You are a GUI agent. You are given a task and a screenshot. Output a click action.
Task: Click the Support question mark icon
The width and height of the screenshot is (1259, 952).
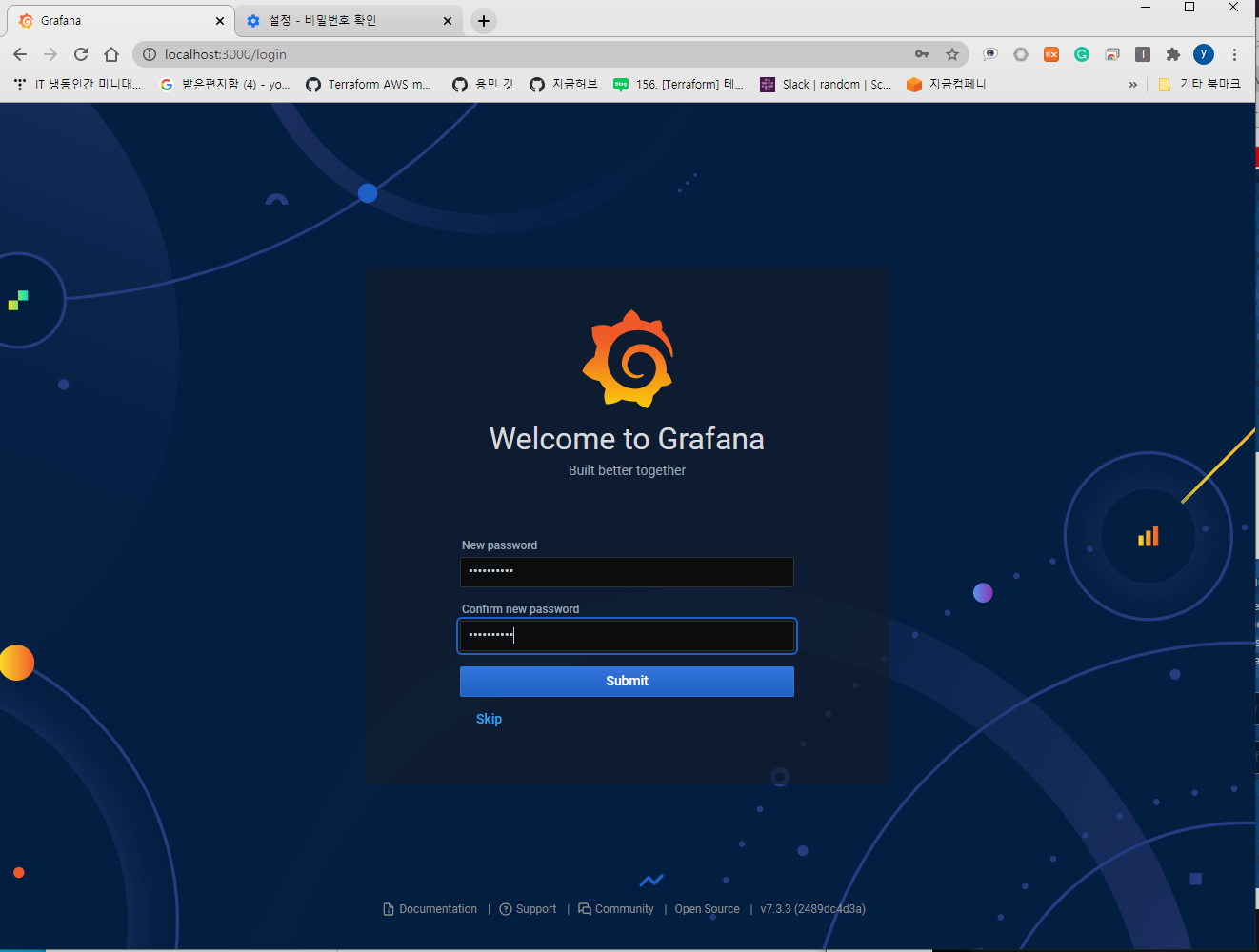click(x=506, y=909)
